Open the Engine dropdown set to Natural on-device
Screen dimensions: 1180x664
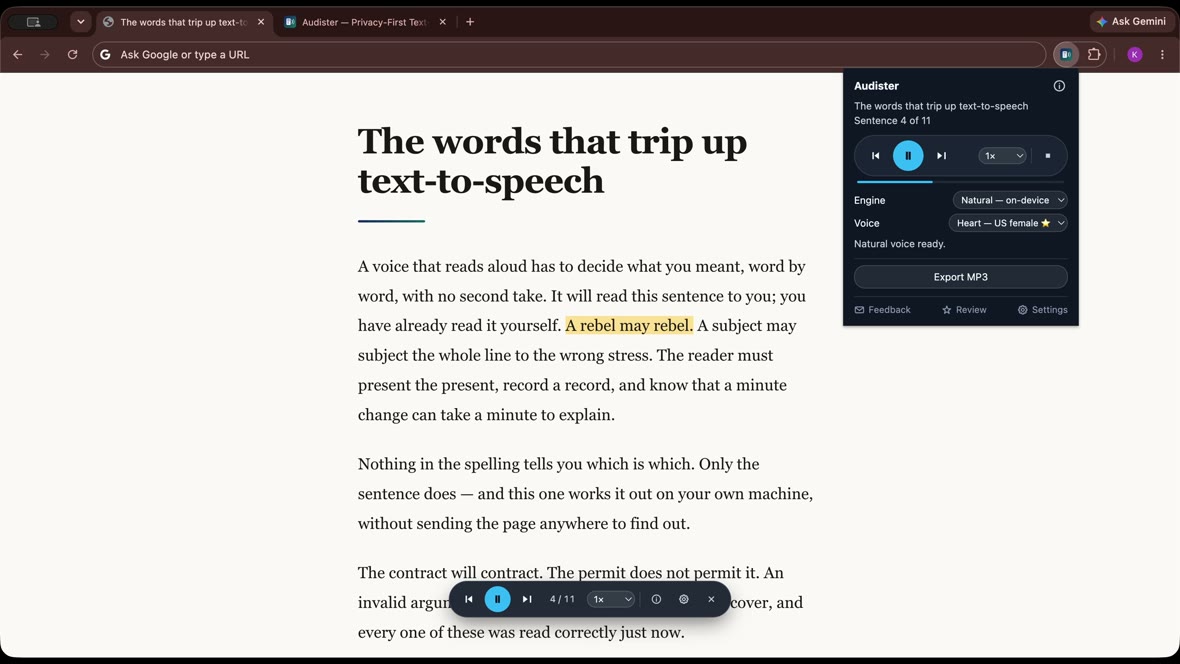[x=1010, y=200]
